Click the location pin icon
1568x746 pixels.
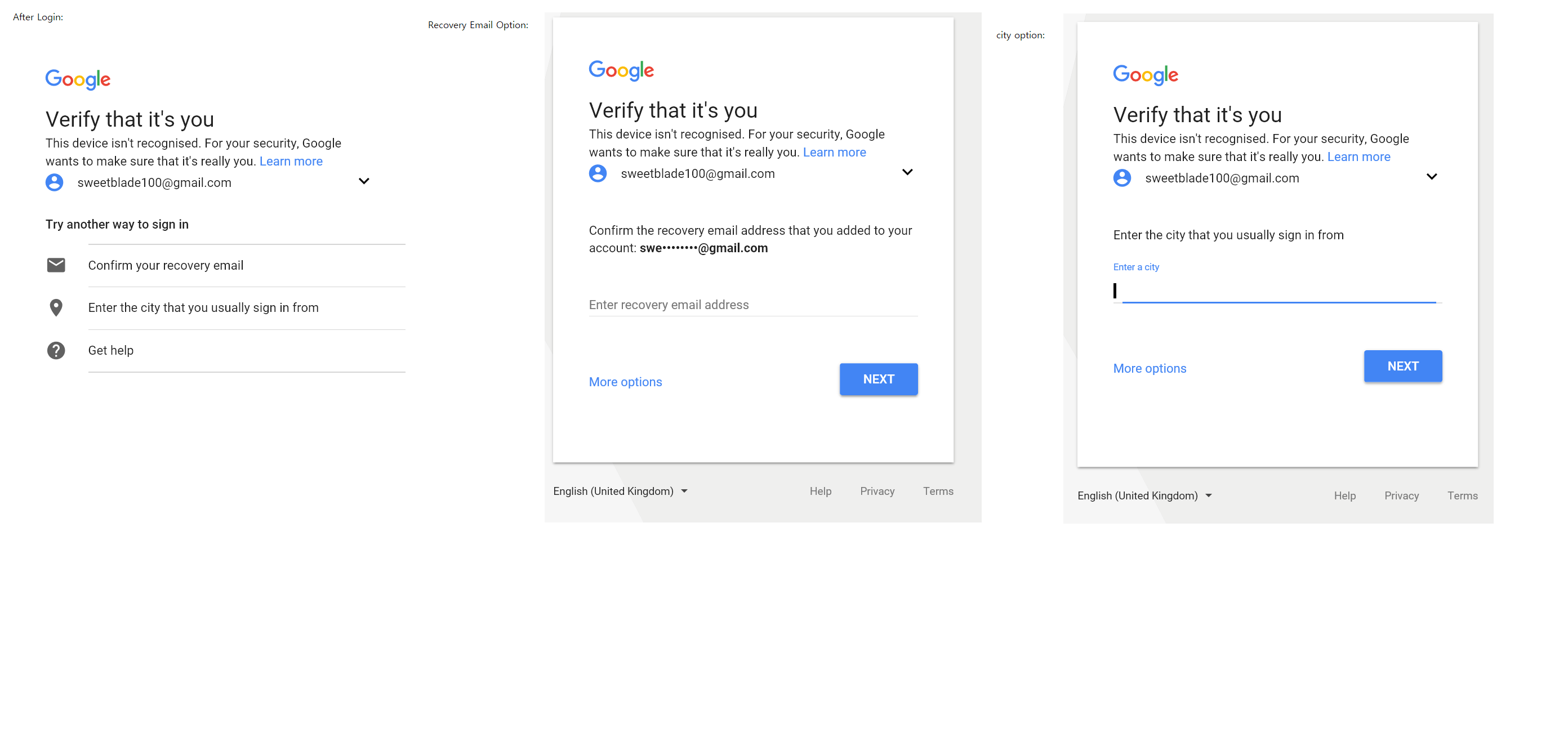coord(56,308)
